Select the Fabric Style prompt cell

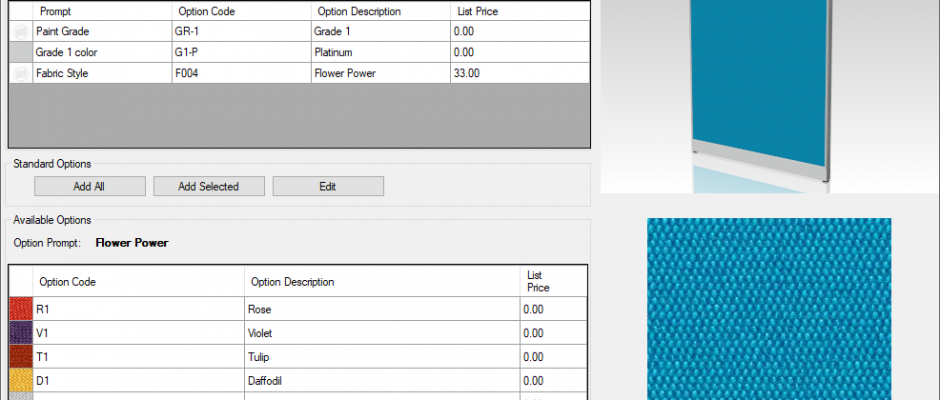[103, 73]
